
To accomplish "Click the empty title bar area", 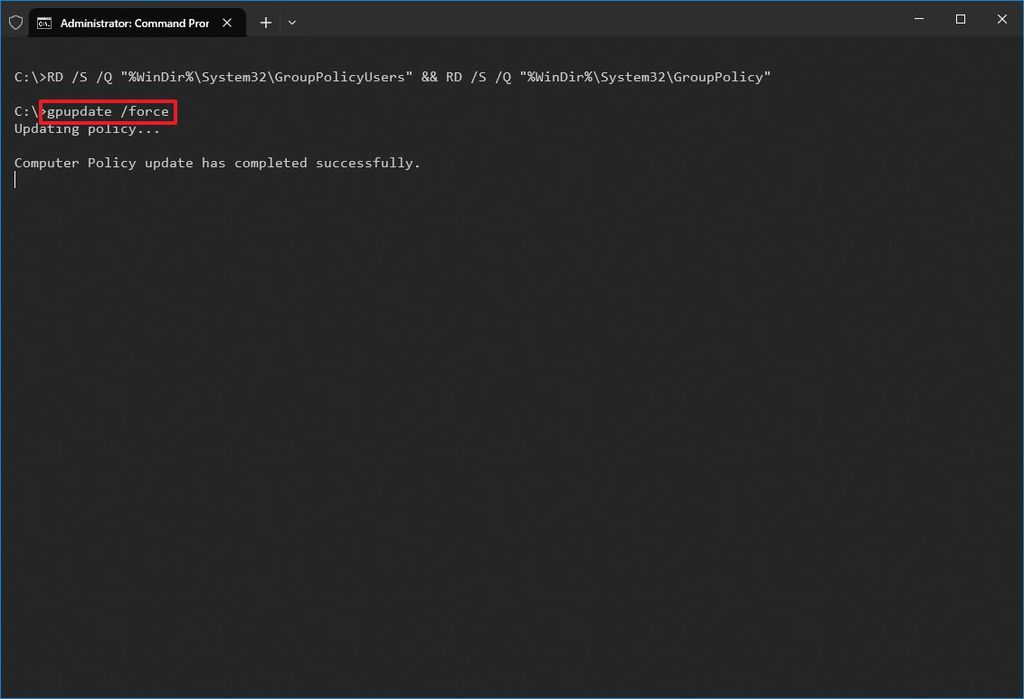I will point(600,21).
